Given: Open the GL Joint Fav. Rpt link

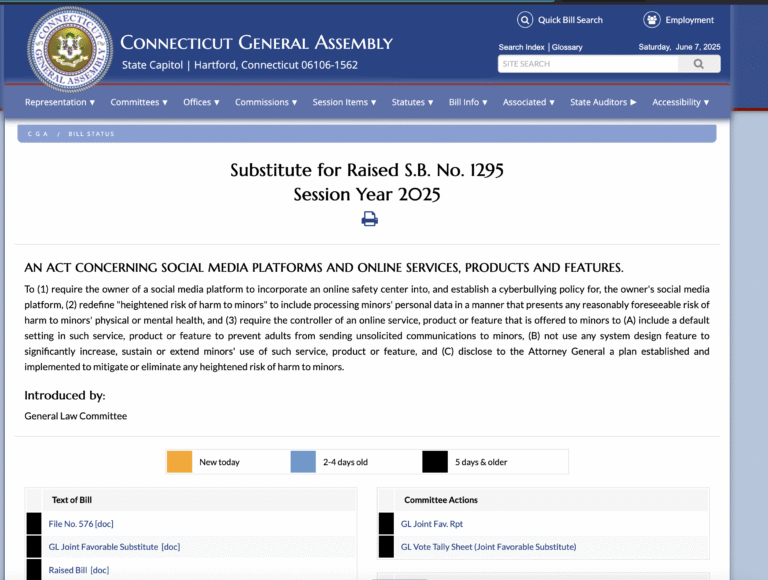Looking at the screenshot, I should [x=432, y=524].
